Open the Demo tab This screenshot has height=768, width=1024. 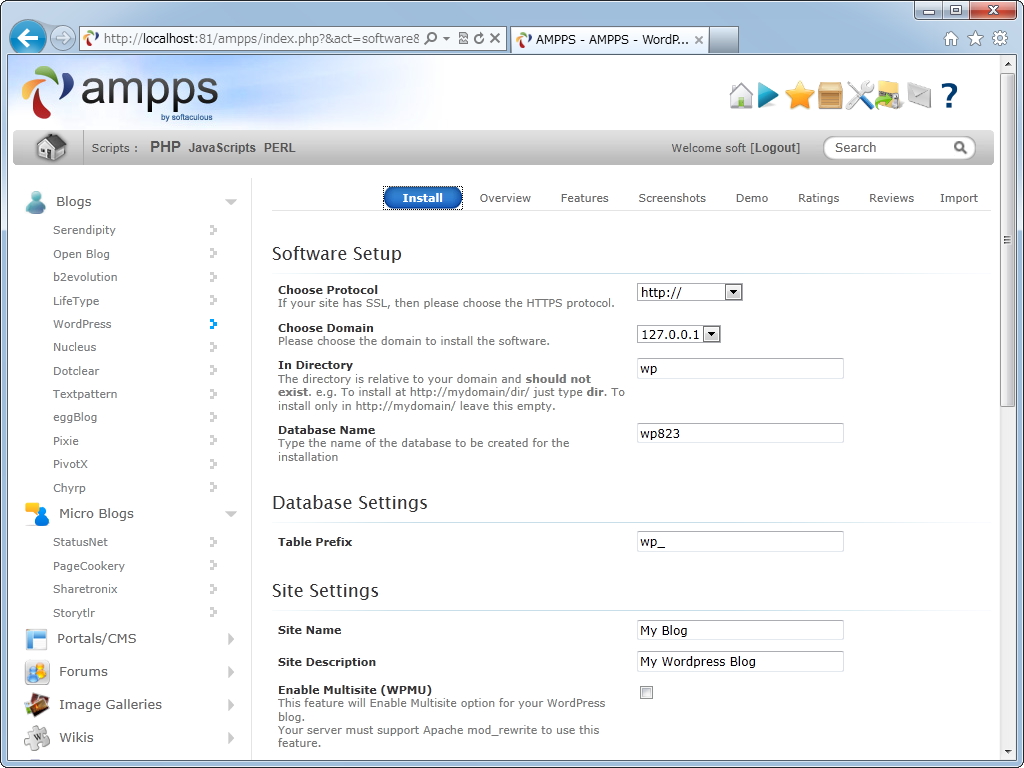[752, 198]
